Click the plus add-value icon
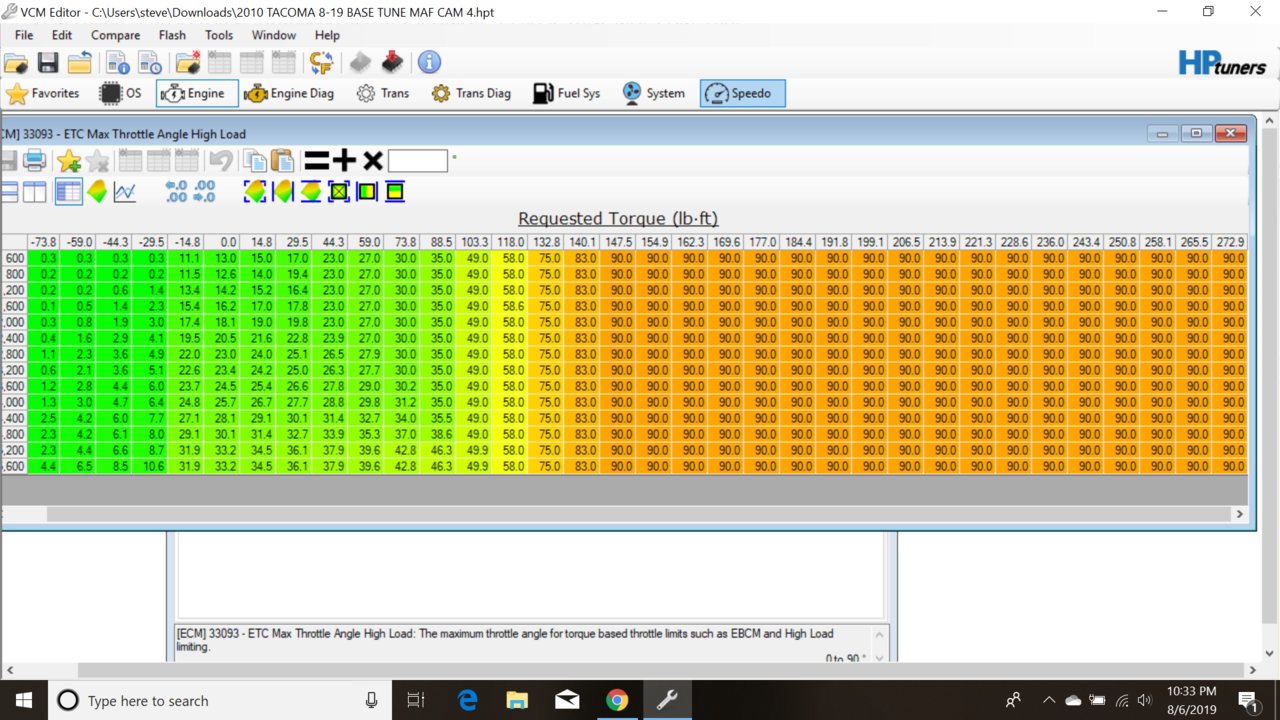The image size is (1280, 720). coord(344,161)
